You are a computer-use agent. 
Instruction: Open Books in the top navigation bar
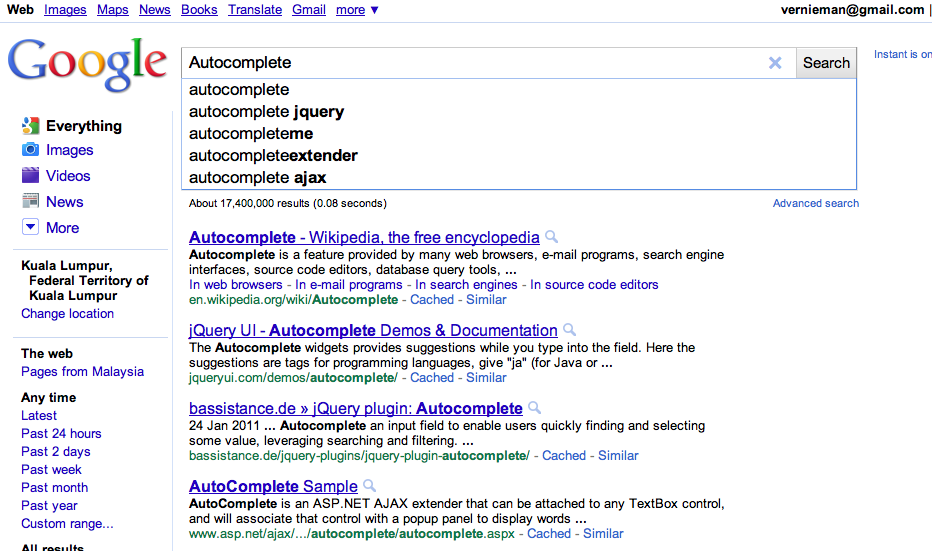(199, 10)
